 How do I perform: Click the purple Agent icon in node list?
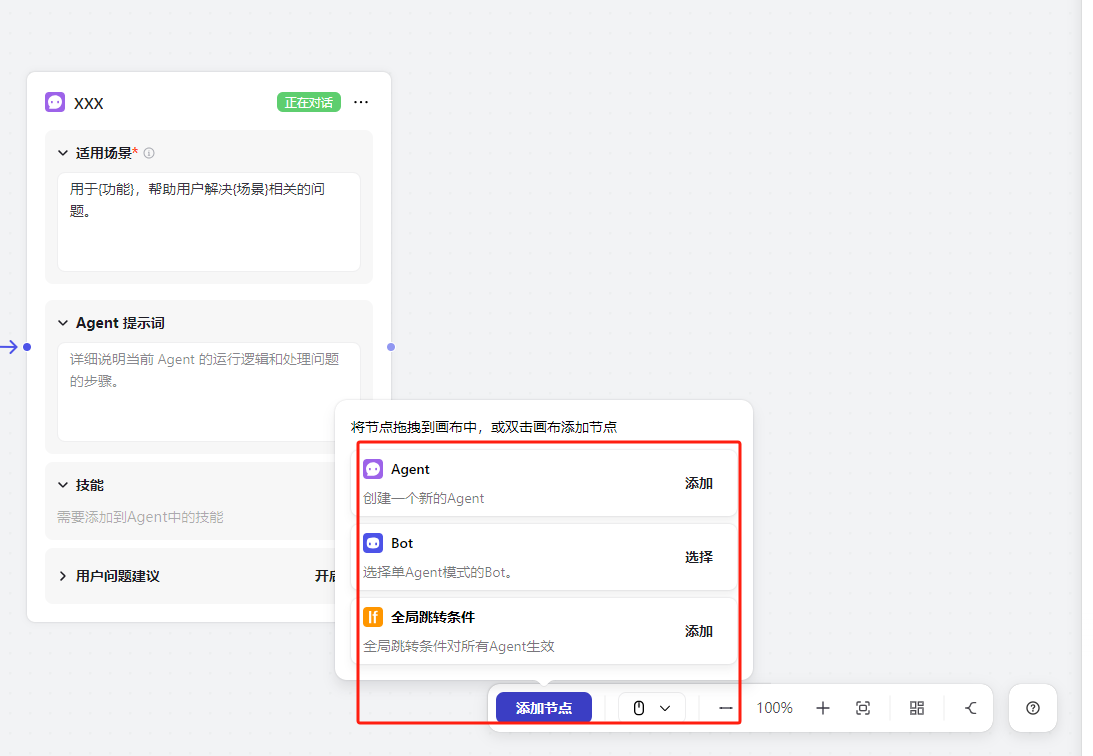373,469
